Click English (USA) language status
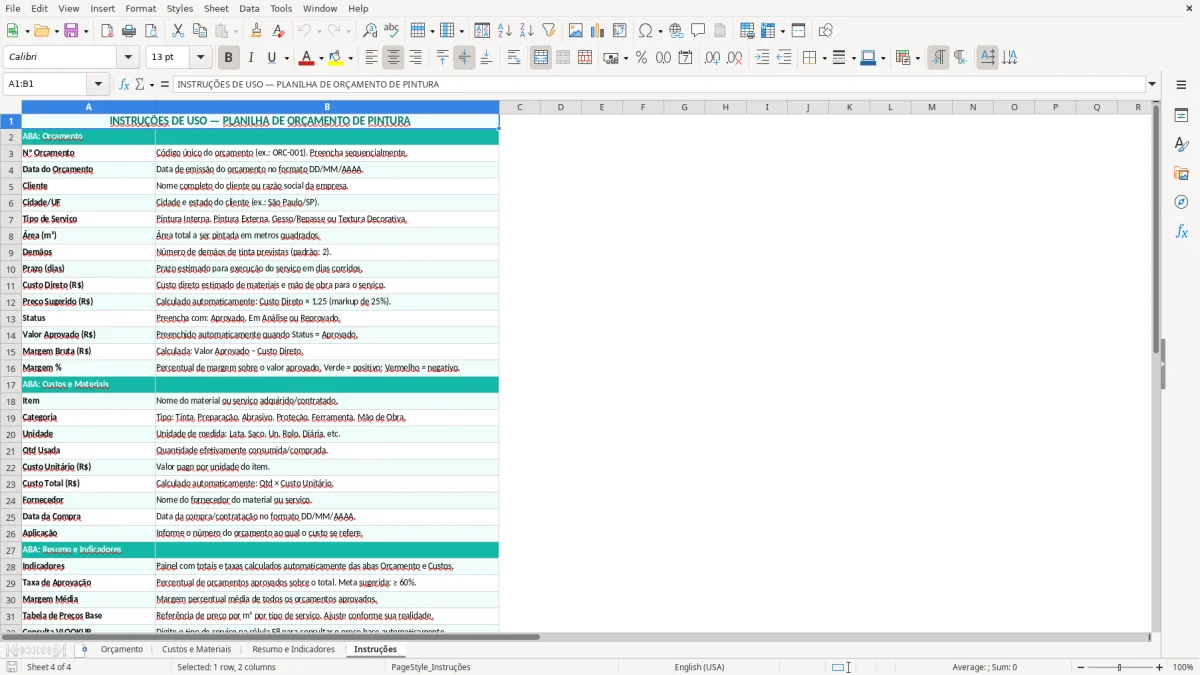This screenshot has height=675, width=1200. pos(699,667)
